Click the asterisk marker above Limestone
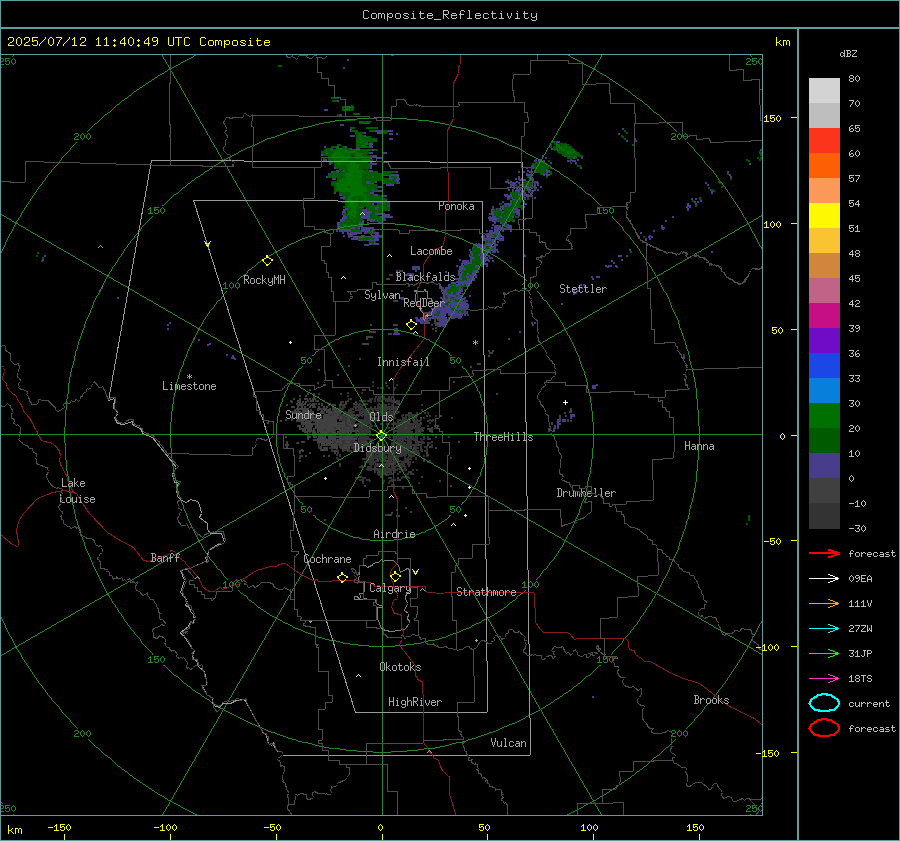This screenshot has height=841, width=900. point(189,377)
